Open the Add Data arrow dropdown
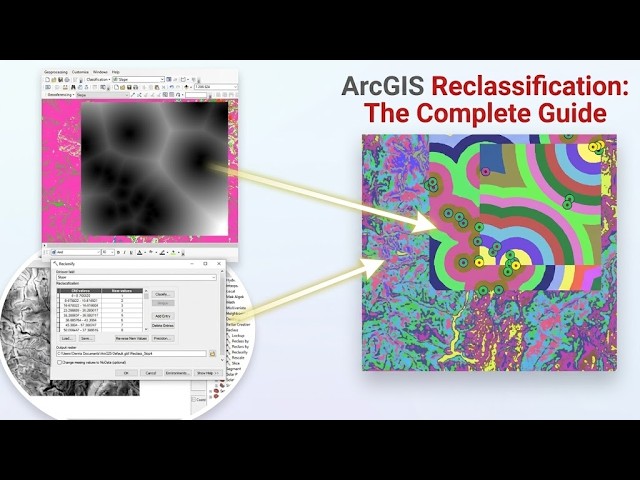Screen dimensions: 640x480 tap(191, 87)
